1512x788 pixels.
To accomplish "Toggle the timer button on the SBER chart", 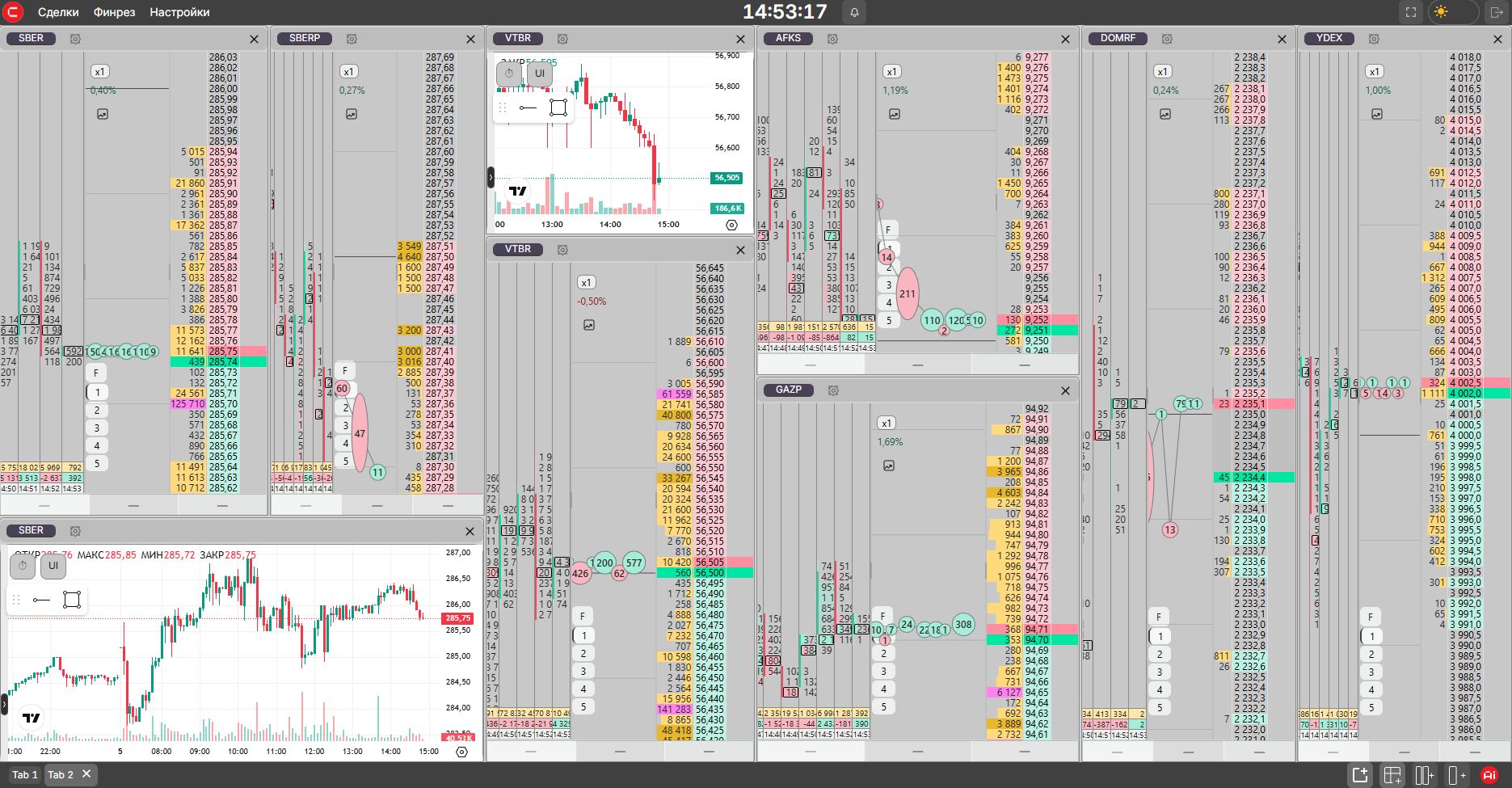I will [23, 566].
